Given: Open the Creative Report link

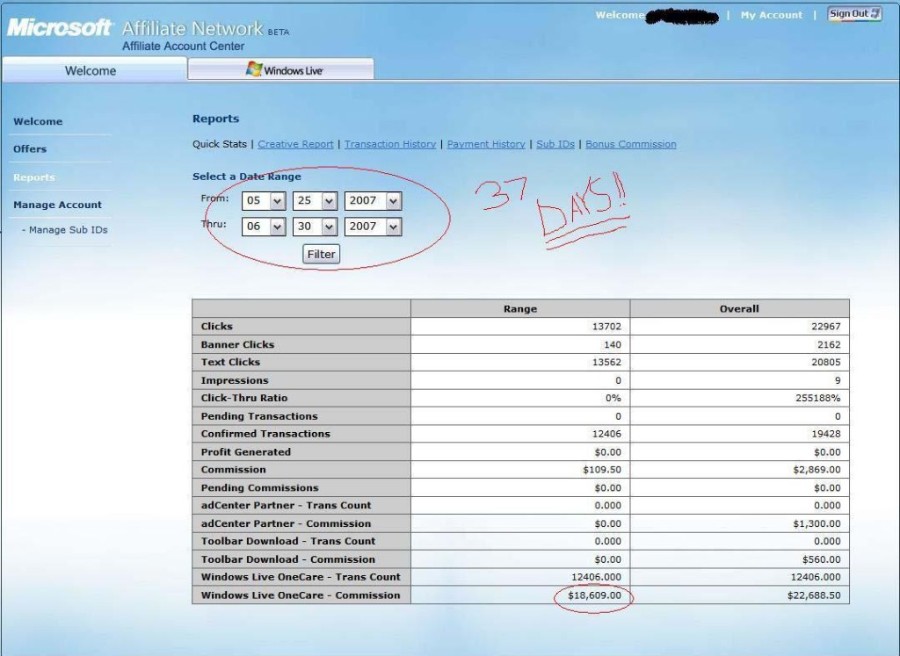Looking at the screenshot, I should coord(296,144).
